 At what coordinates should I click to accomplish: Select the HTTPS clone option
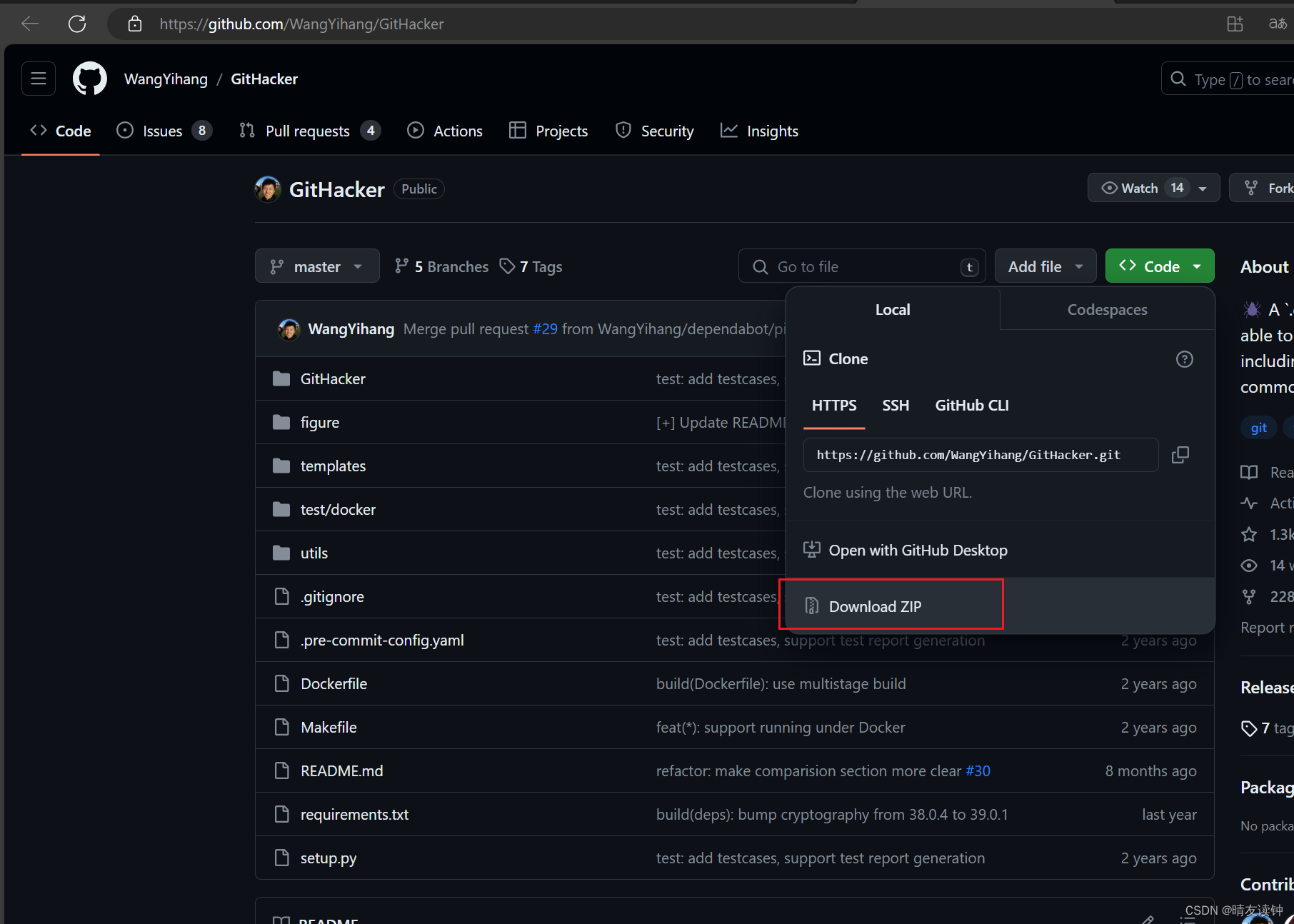pyautogui.click(x=834, y=406)
